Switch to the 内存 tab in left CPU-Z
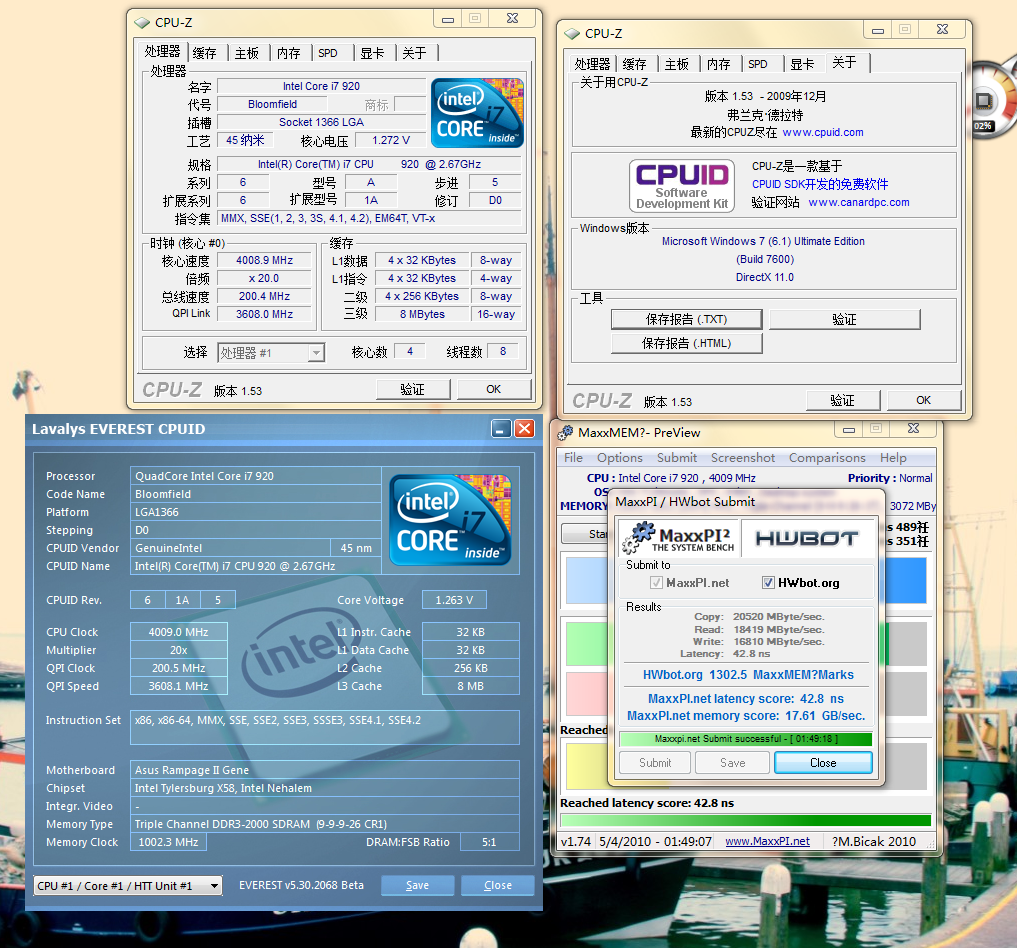 coord(289,53)
